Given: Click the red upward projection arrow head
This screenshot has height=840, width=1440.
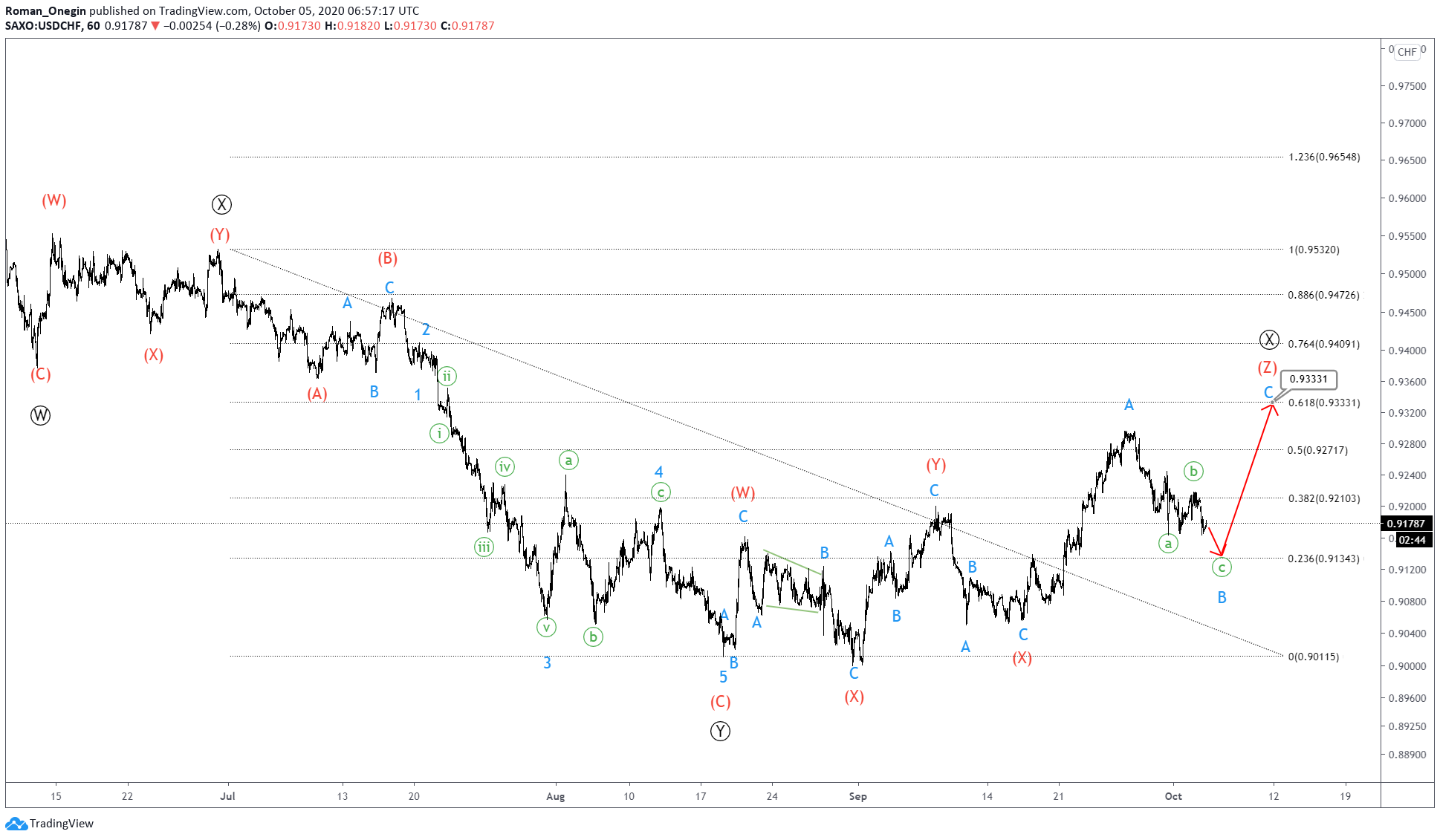Looking at the screenshot, I should click(x=1273, y=406).
